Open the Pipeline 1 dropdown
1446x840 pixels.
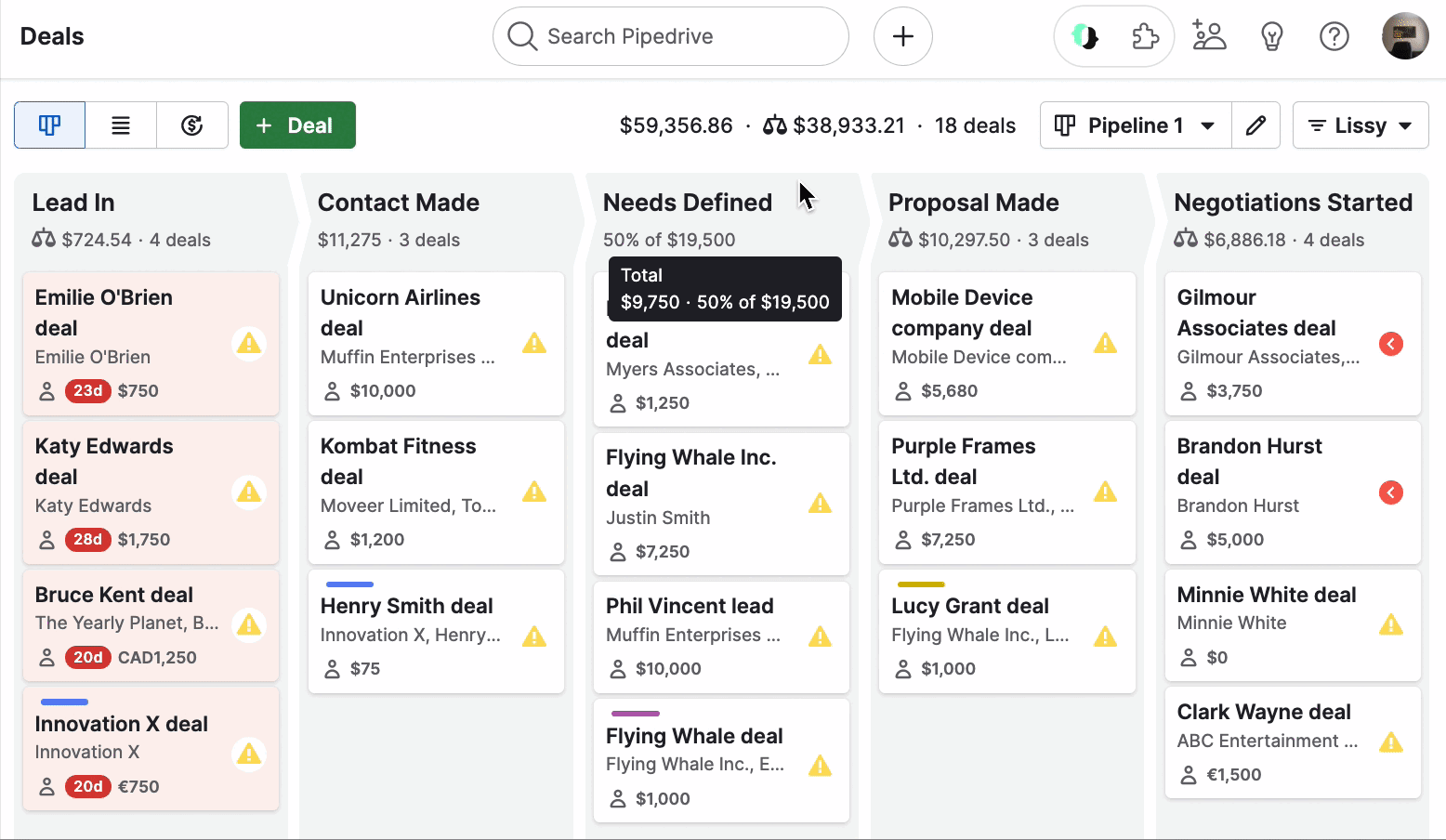click(1135, 125)
